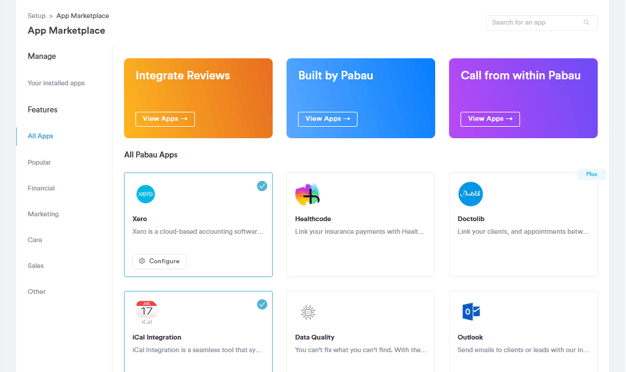
Task: Click Healthcode description about insurance payments
Action: coord(360,232)
